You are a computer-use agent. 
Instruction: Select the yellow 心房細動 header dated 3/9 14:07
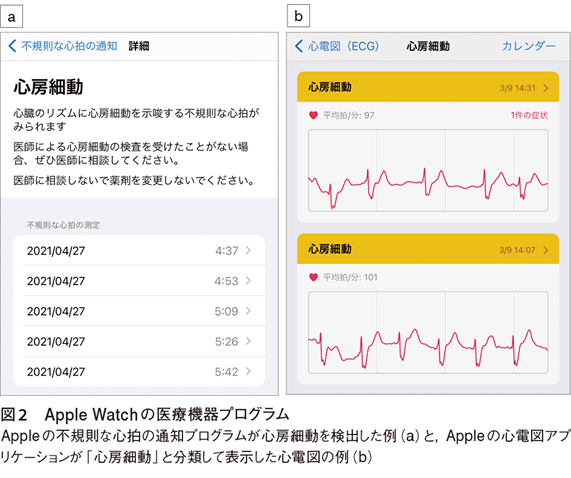point(428,249)
